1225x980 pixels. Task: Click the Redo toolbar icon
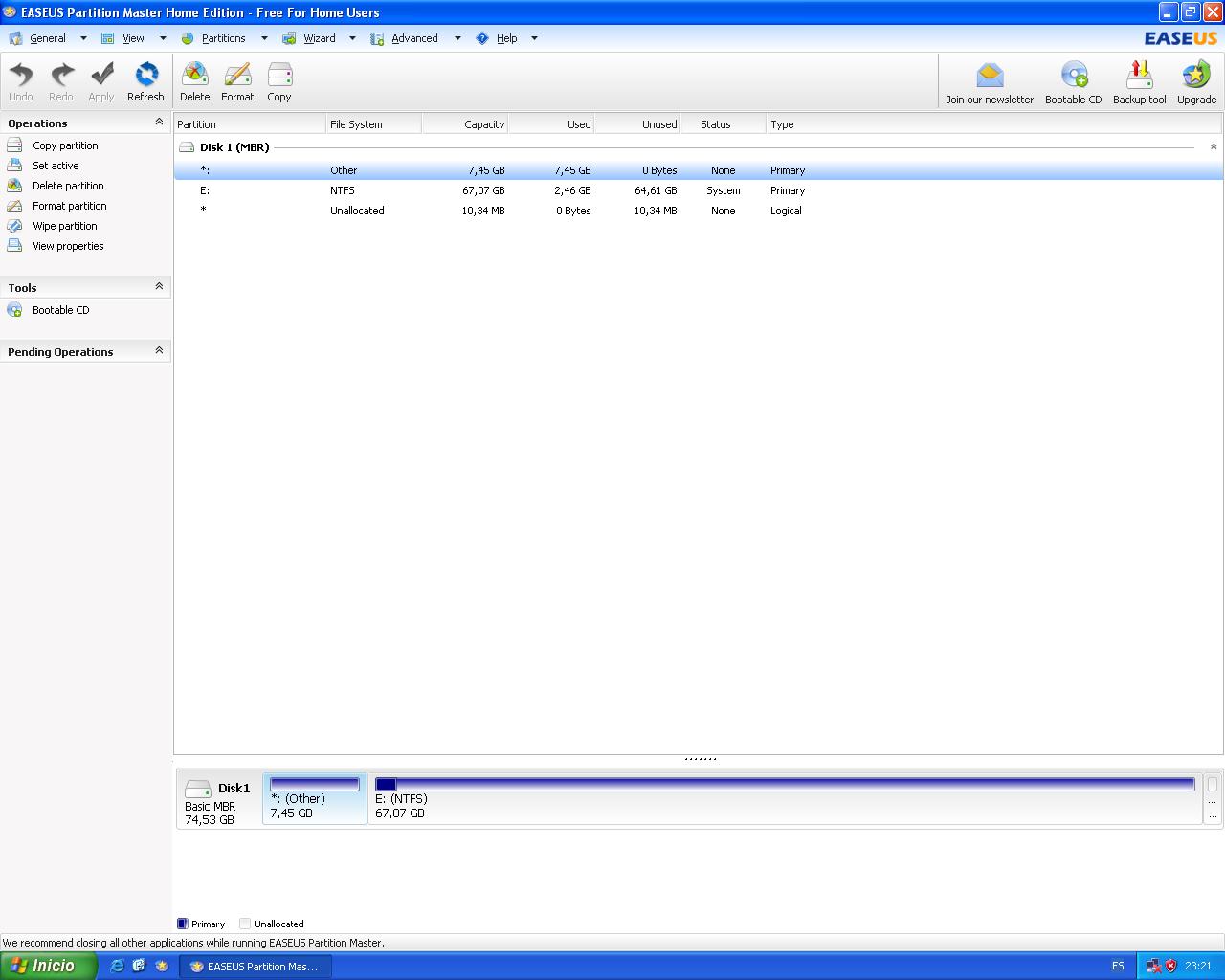(x=61, y=75)
